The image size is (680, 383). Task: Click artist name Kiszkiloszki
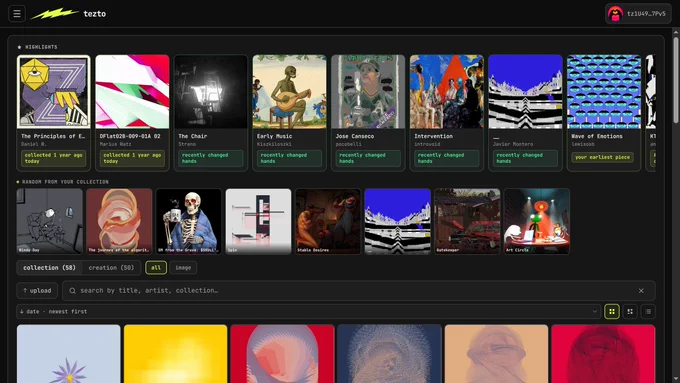274,144
